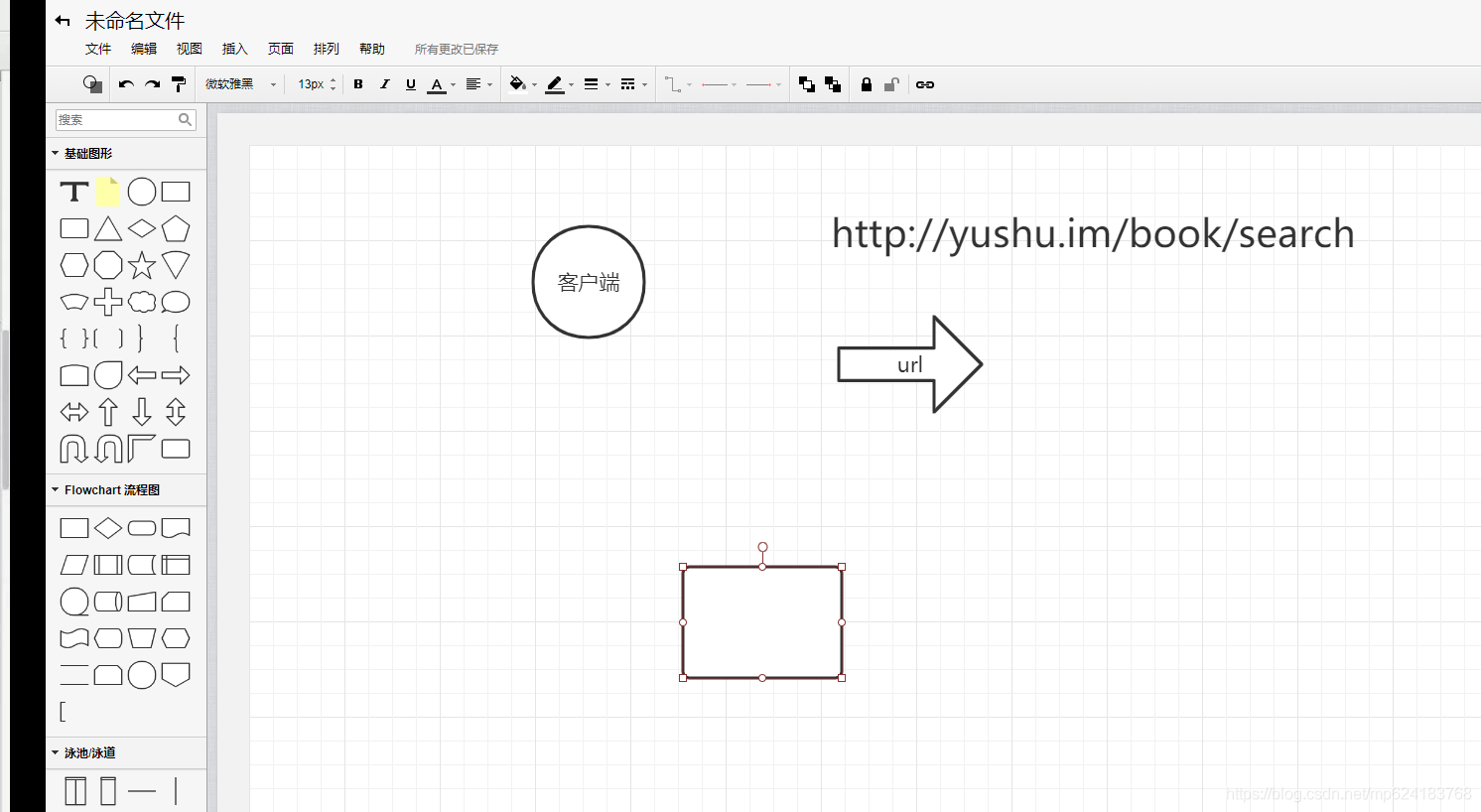1481x812 pixels.
Task: Open the line end arrow dropdown
Action: (763, 84)
